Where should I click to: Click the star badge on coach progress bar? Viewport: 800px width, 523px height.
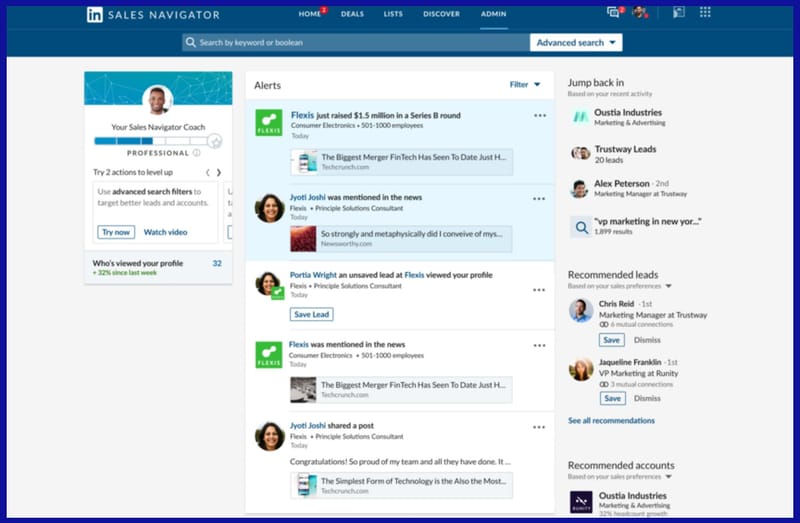point(214,141)
